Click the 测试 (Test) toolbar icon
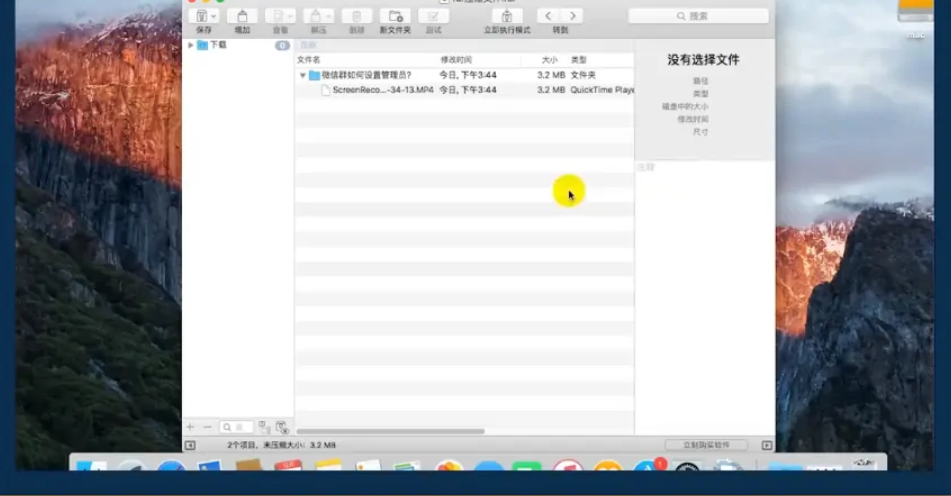The height and width of the screenshot is (496, 951). [433, 16]
